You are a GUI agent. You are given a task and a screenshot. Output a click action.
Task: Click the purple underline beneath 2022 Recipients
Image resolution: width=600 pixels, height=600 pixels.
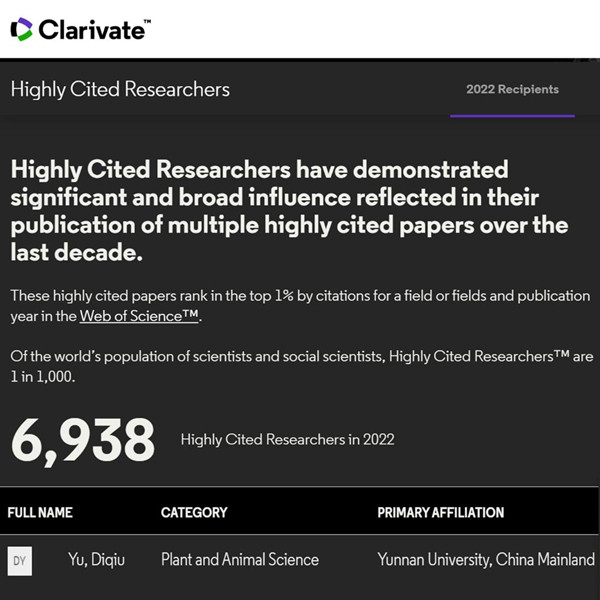coord(512,116)
